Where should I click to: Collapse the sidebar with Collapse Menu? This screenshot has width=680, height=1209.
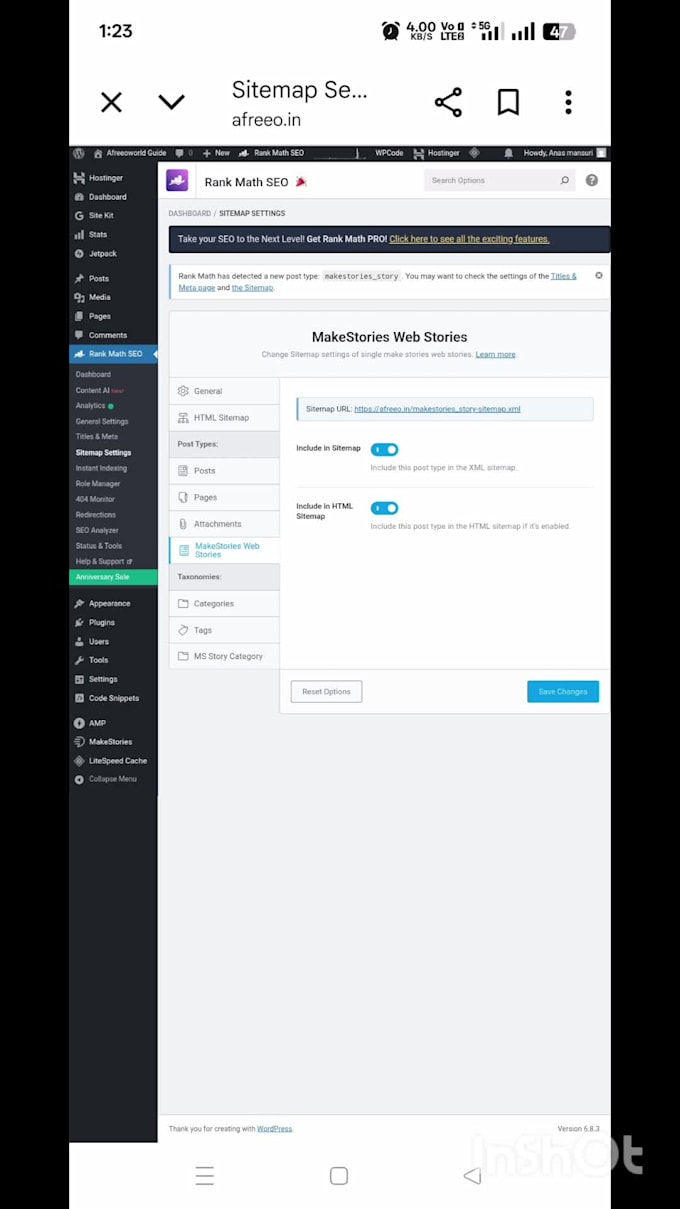click(x=113, y=779)
